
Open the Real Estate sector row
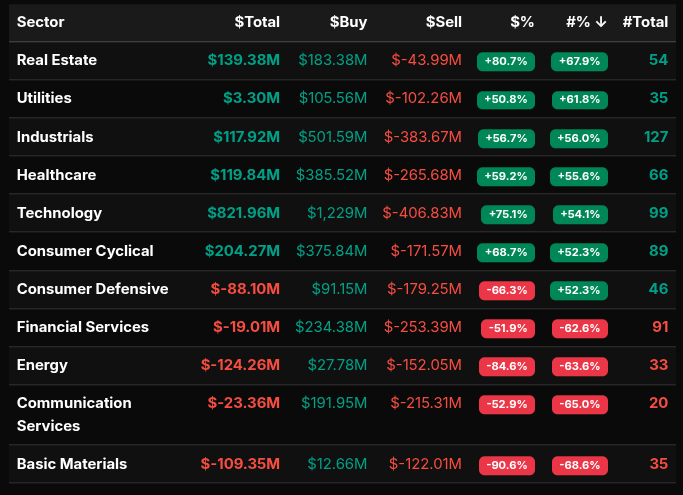pyautogui.click(x=57, y=60)
